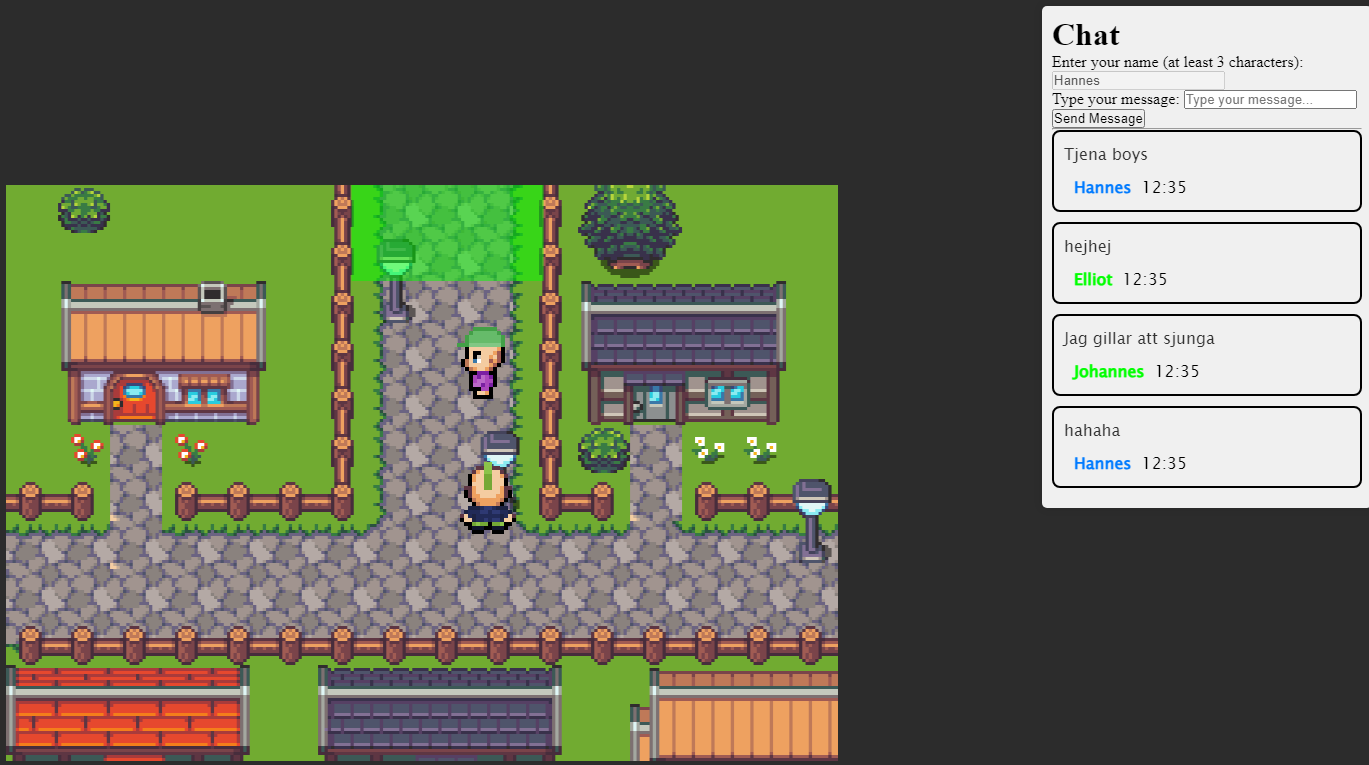The width and height of the screenshot is (1369, 765).
Task: Click the chat message 'hejhej'
Action: click(x=1088, y=246)
